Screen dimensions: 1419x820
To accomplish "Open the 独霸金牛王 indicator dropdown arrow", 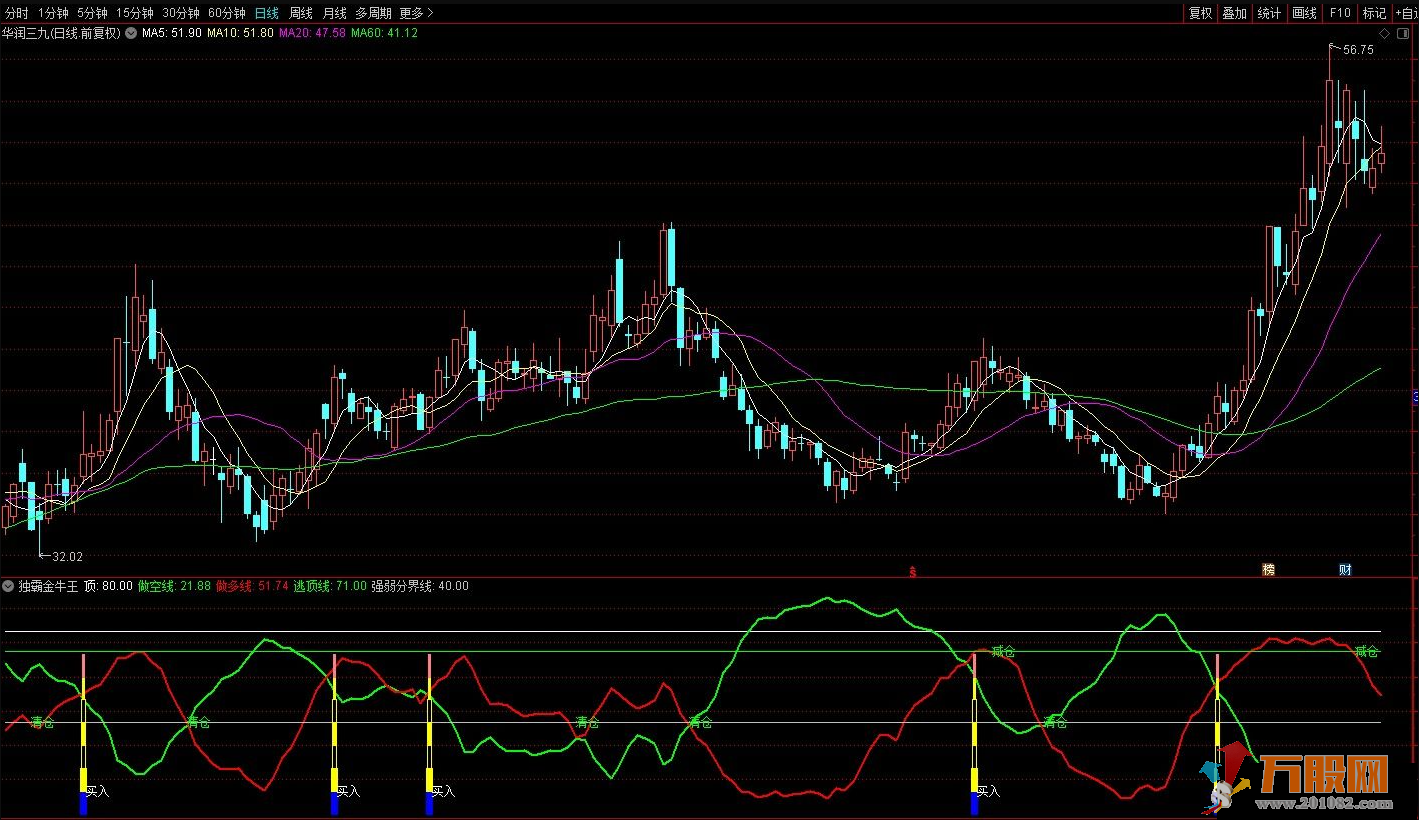I will [x=8, y=586].
